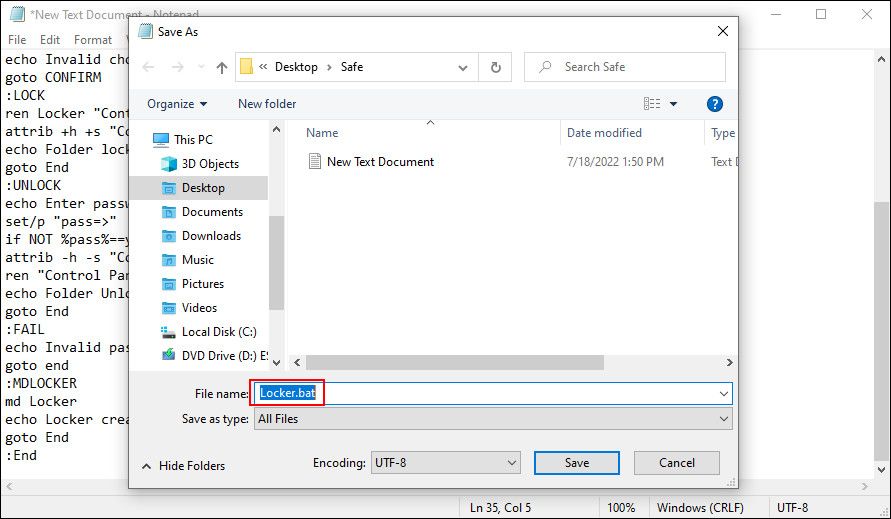The image size is (891, 519).
Task: Click the Local Disk drive icon
Action: [168, 332]
